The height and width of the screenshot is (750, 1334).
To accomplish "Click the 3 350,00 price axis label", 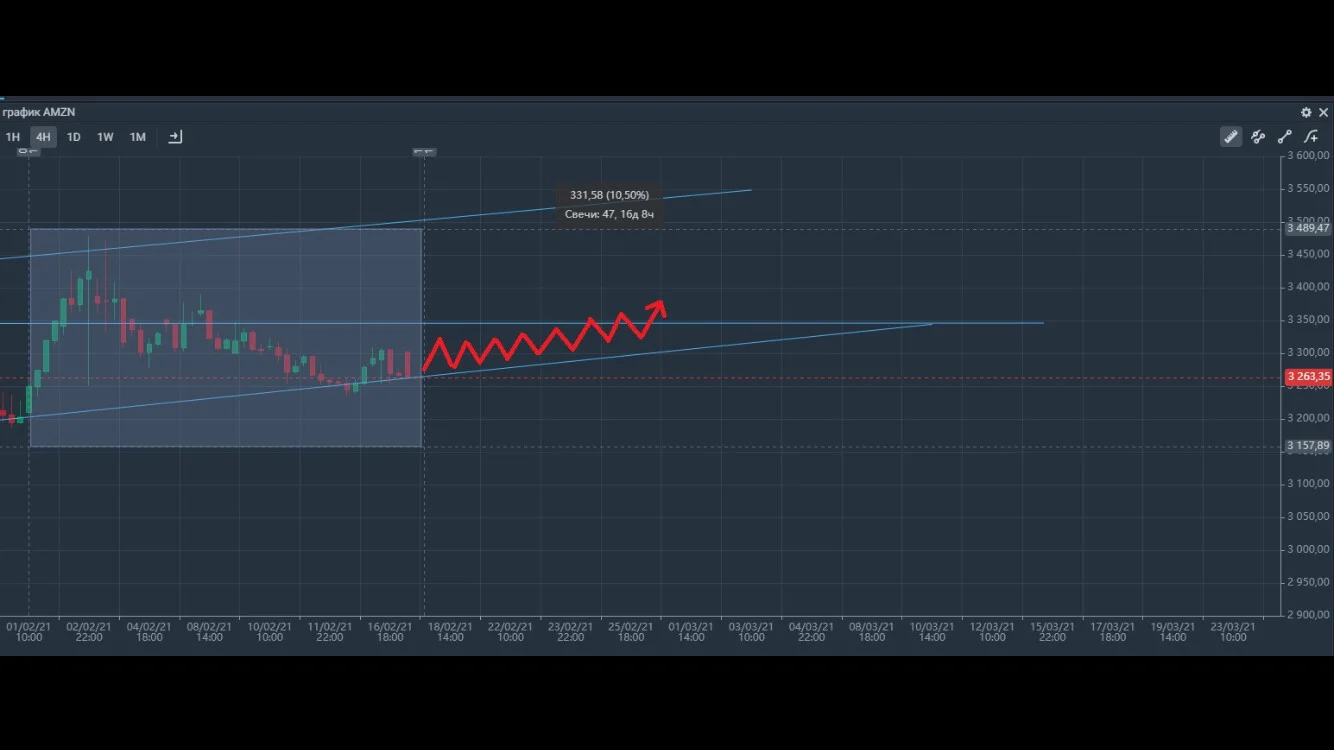I will pos(1308,320).
